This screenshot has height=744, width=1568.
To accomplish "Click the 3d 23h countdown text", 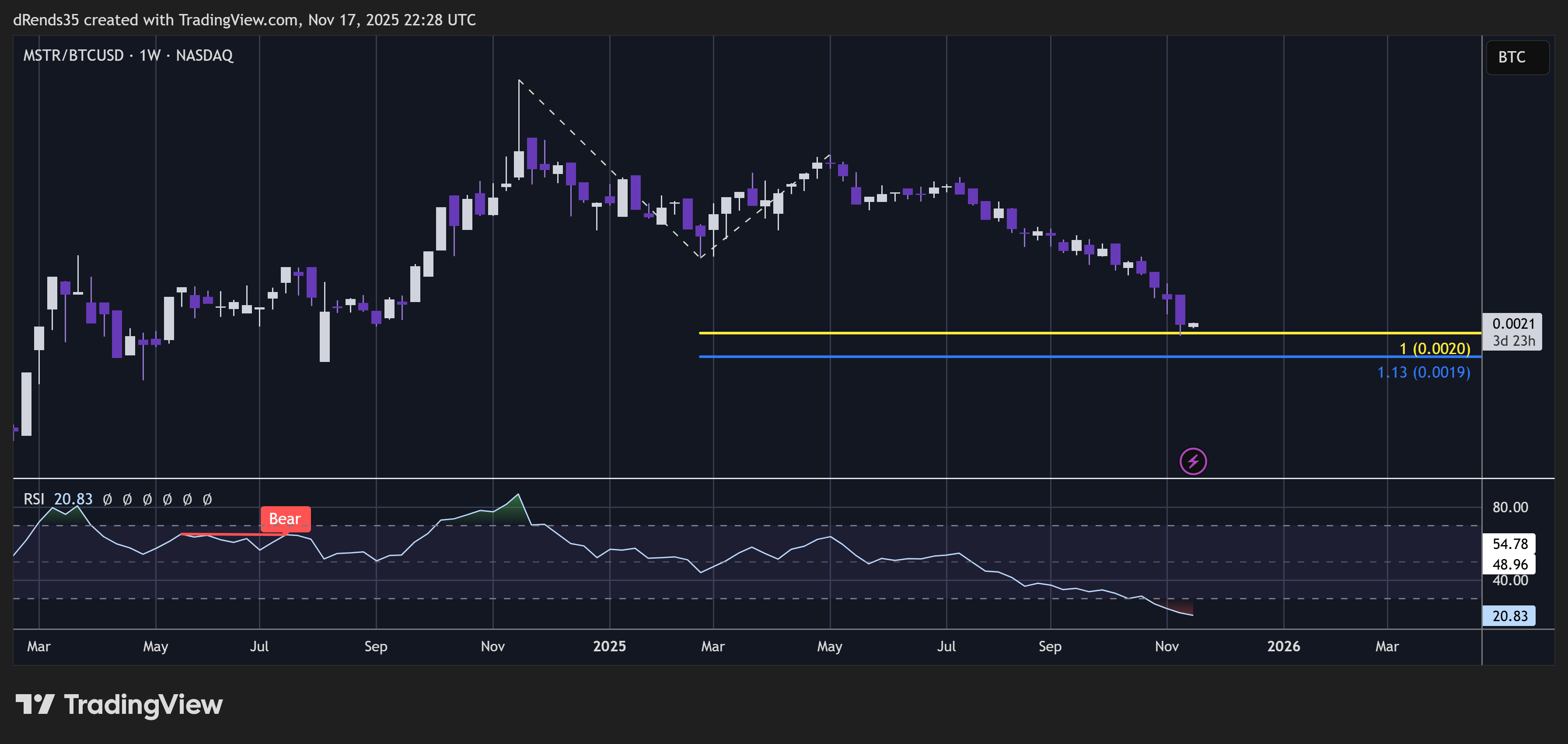I will 1513,341.
